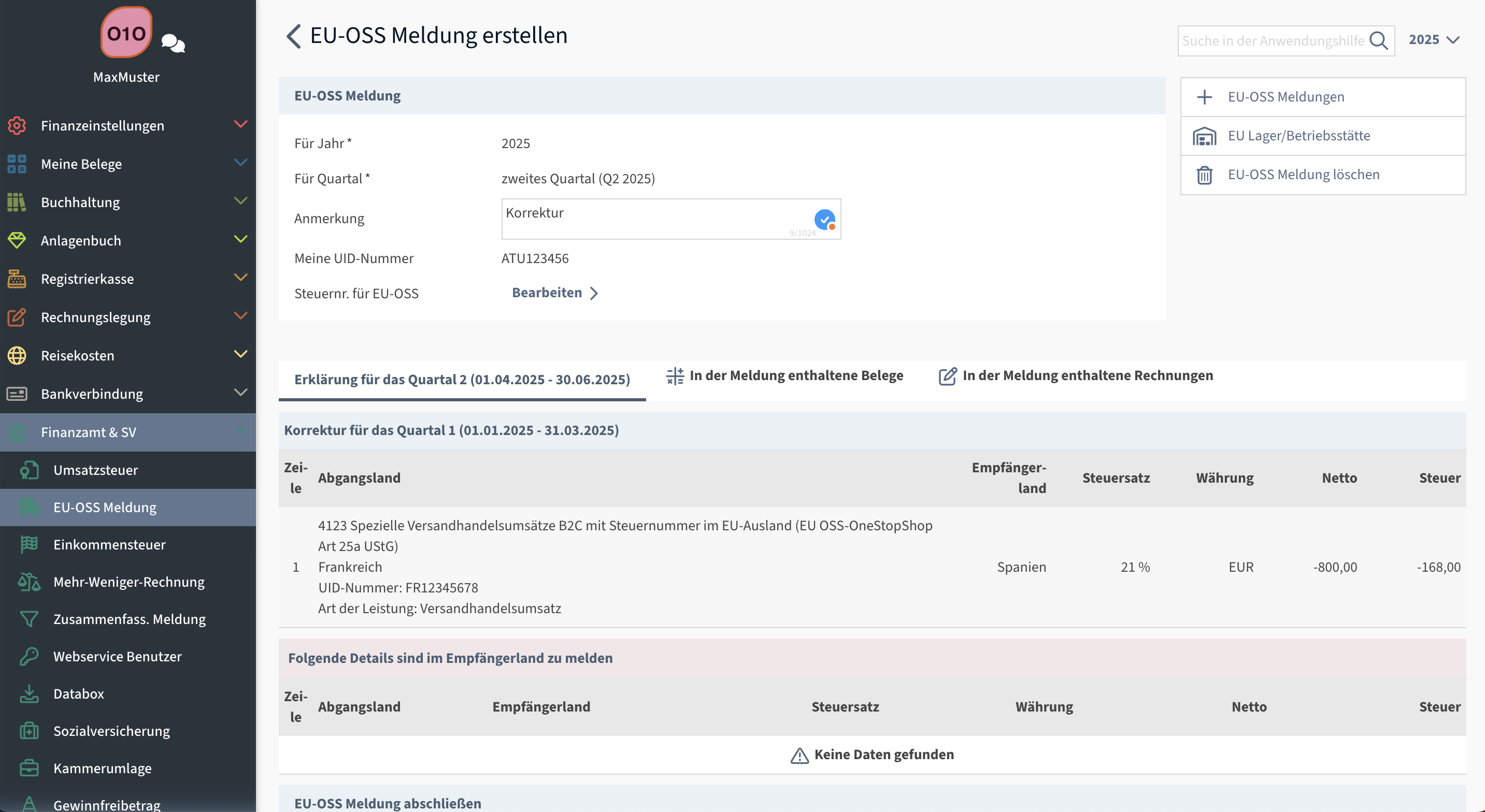Open Databox download icon in sidebar
This screenshot has height=812, width=1485.
point(29,693)
